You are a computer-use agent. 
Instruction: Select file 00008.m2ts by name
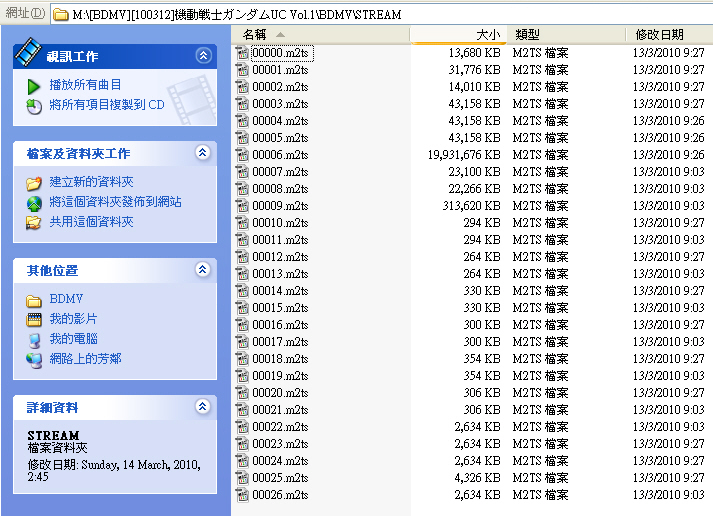point(280,189)
